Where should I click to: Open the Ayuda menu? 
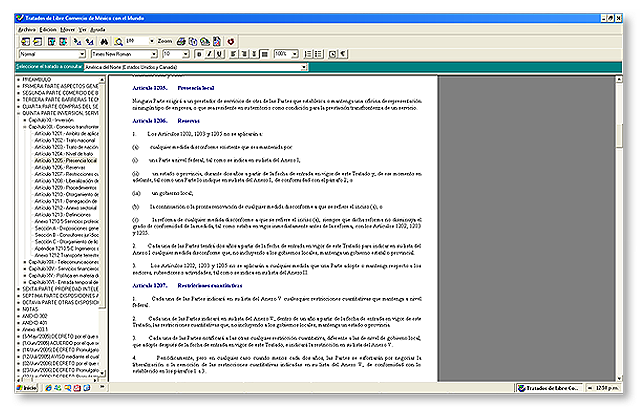pos(98,29)
